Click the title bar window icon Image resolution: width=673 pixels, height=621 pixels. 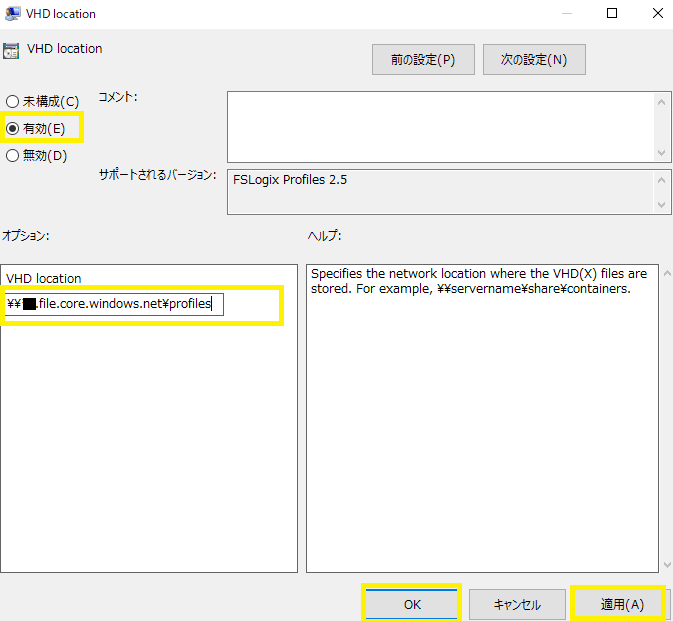coord(12,14)
